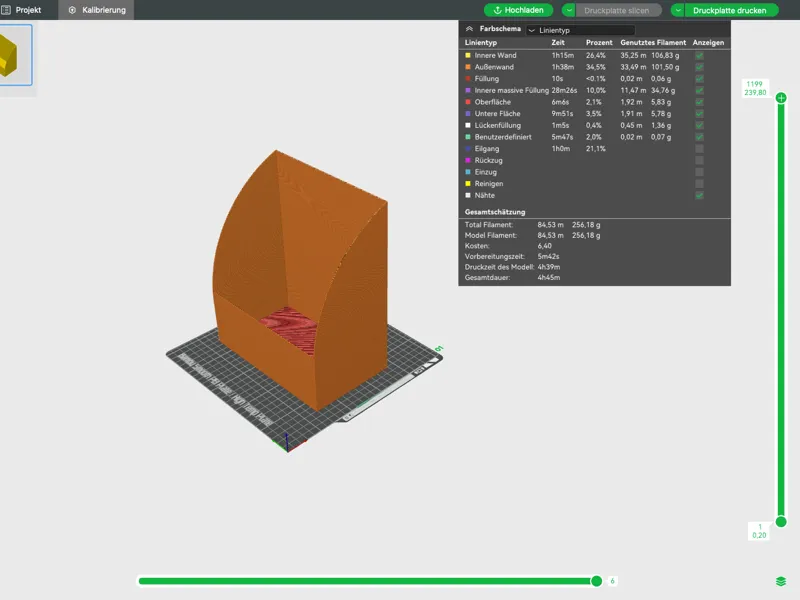Enable the Eilgang display checkbox

click(x=699, y=149)
